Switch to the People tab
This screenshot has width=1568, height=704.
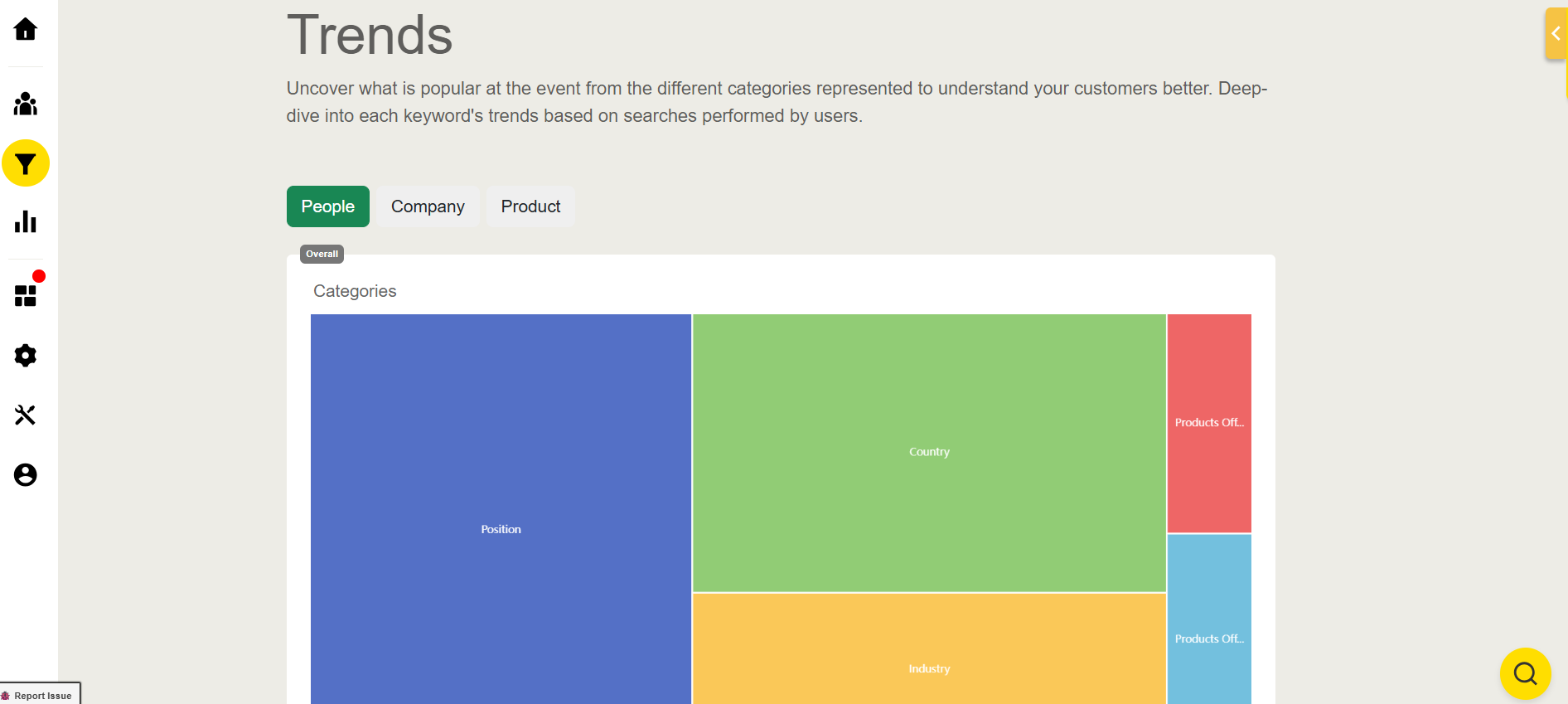tap(328, 206)
